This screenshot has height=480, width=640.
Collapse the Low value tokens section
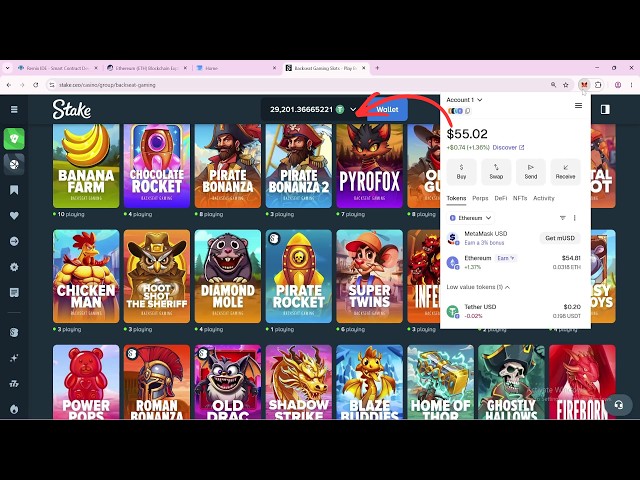coord(478,287)
